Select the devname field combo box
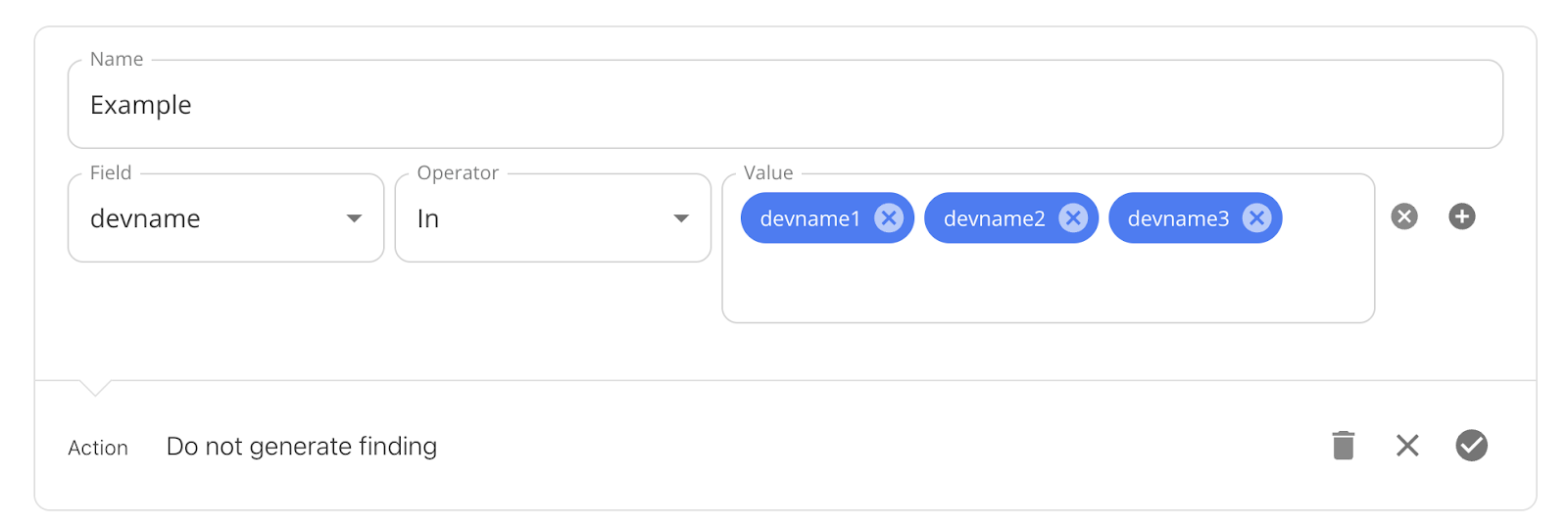 [x=226, y=217]
